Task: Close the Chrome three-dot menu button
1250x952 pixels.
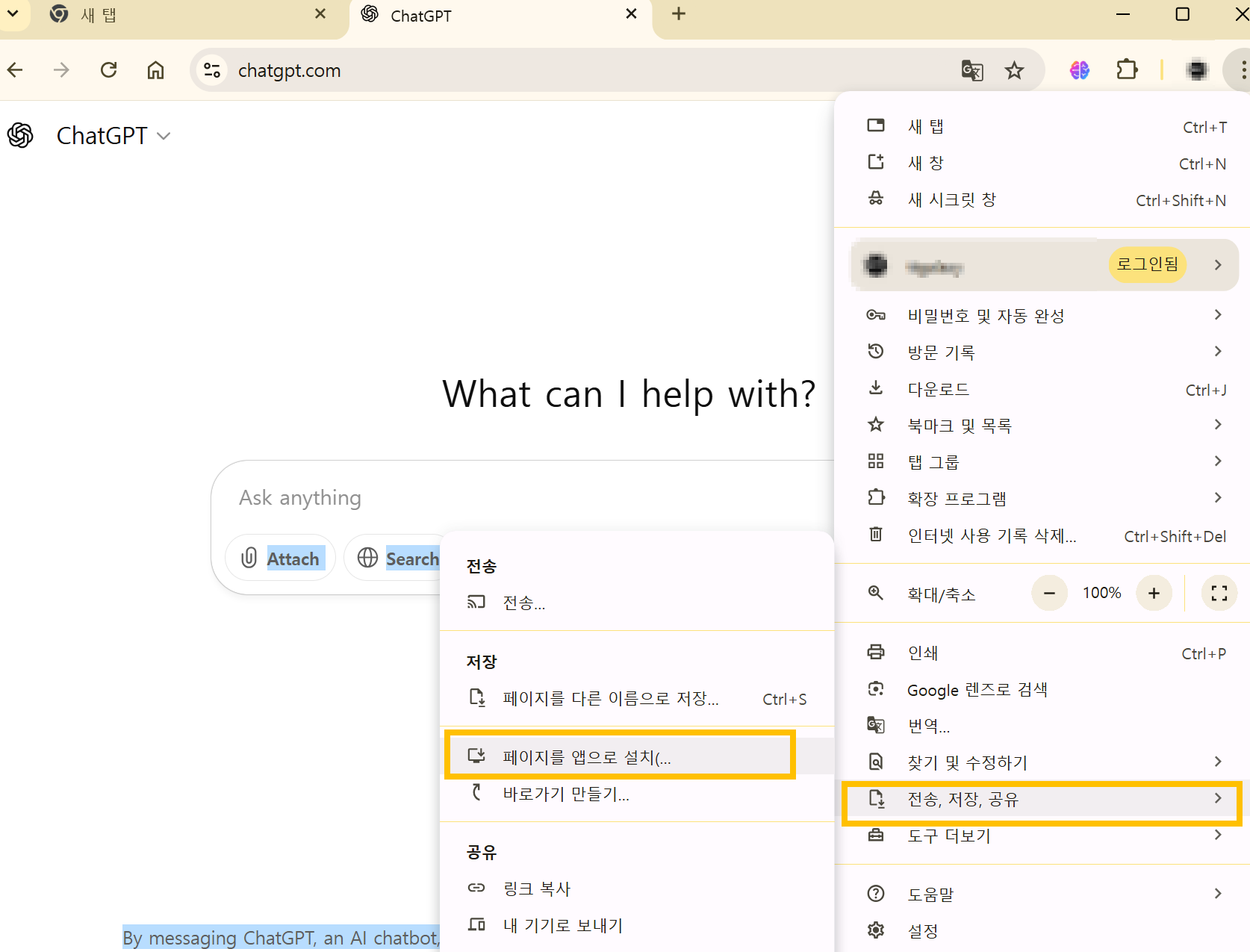Action: (1241, 70)
